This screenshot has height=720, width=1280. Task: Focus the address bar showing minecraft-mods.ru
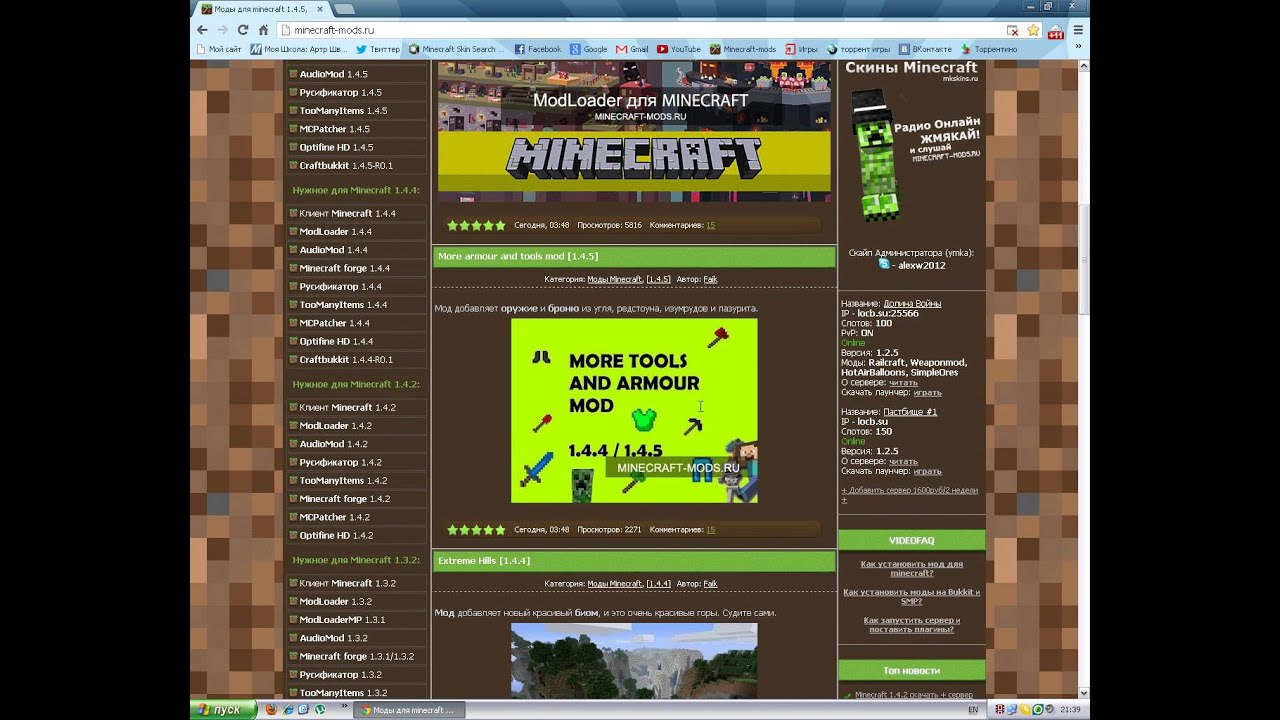[x=640, y=30]
